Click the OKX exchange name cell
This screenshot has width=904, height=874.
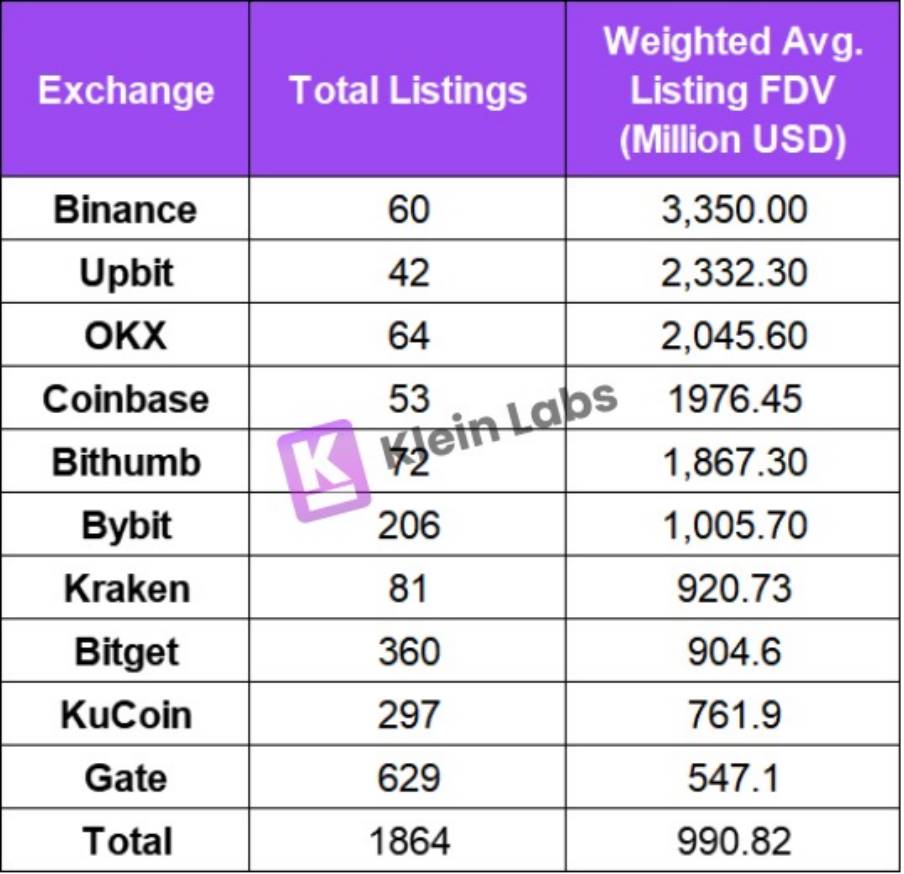coord(126,336)
